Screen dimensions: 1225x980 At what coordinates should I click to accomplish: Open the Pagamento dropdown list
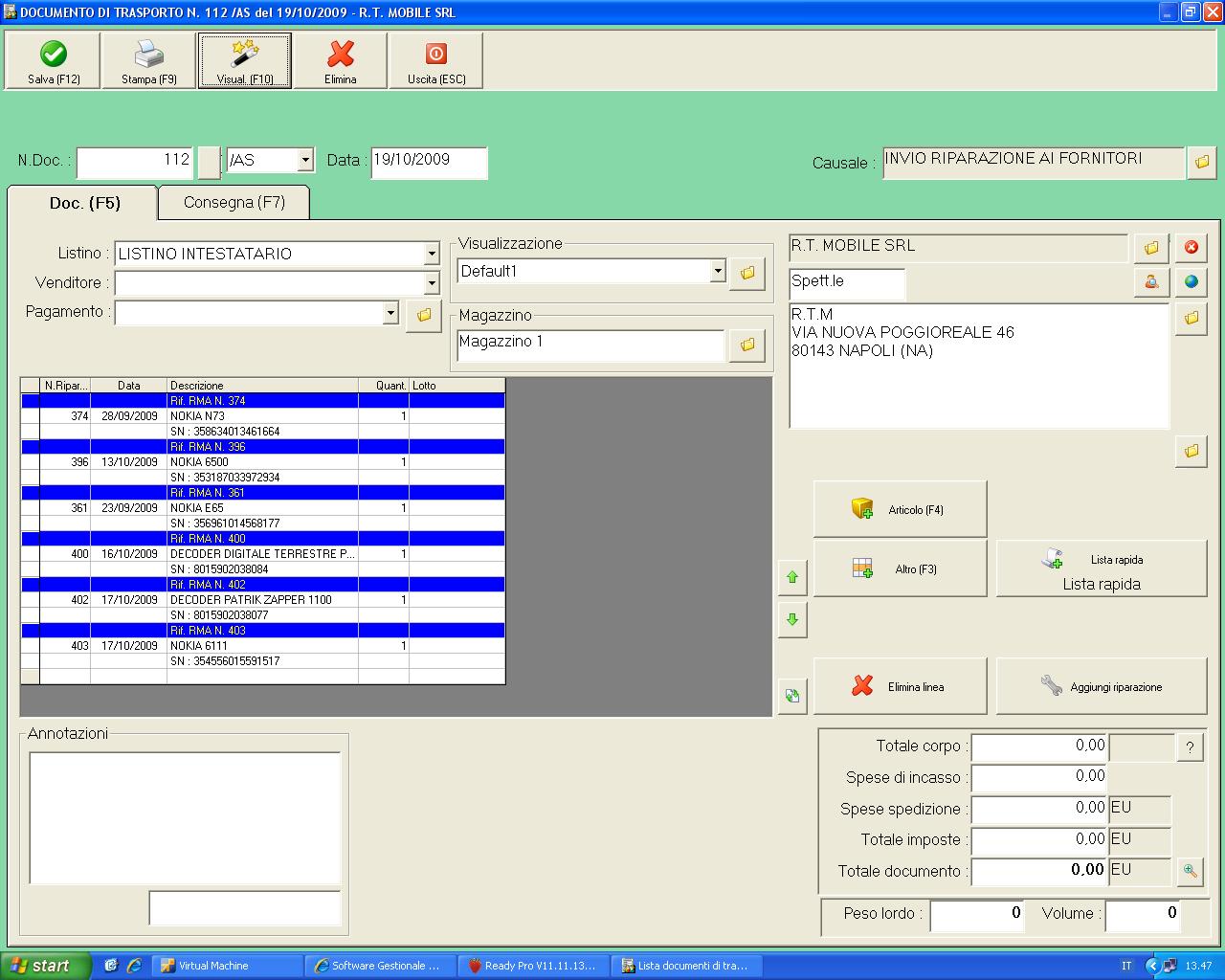(x=390, y=313)
